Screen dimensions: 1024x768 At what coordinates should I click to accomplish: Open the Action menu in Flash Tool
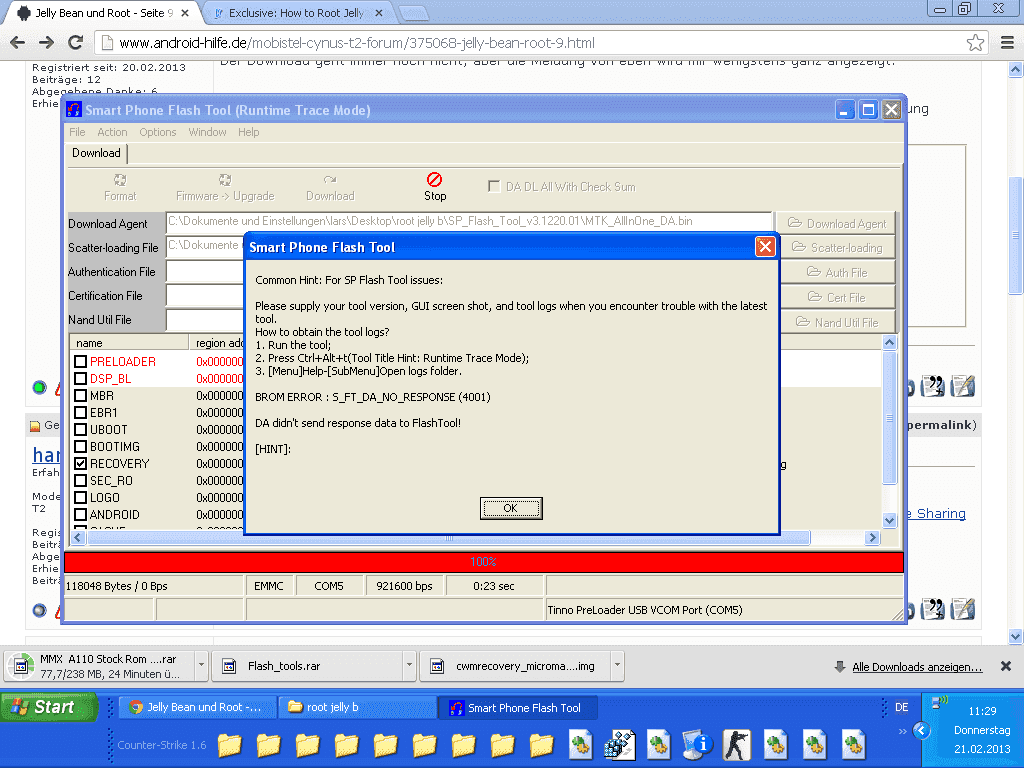(112, 132)
